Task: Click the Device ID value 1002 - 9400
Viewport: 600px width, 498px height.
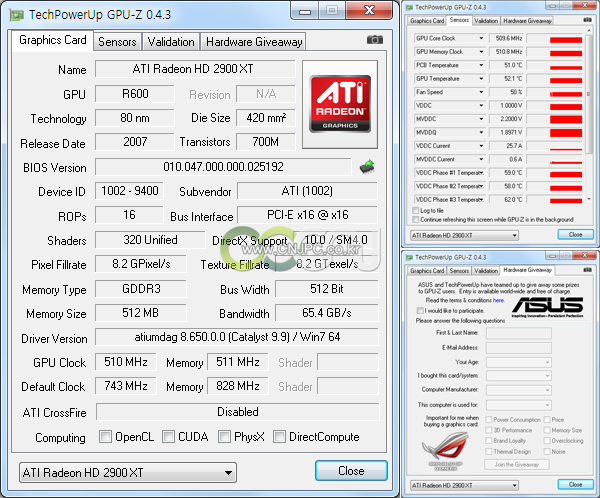Action: coord(129,191)
